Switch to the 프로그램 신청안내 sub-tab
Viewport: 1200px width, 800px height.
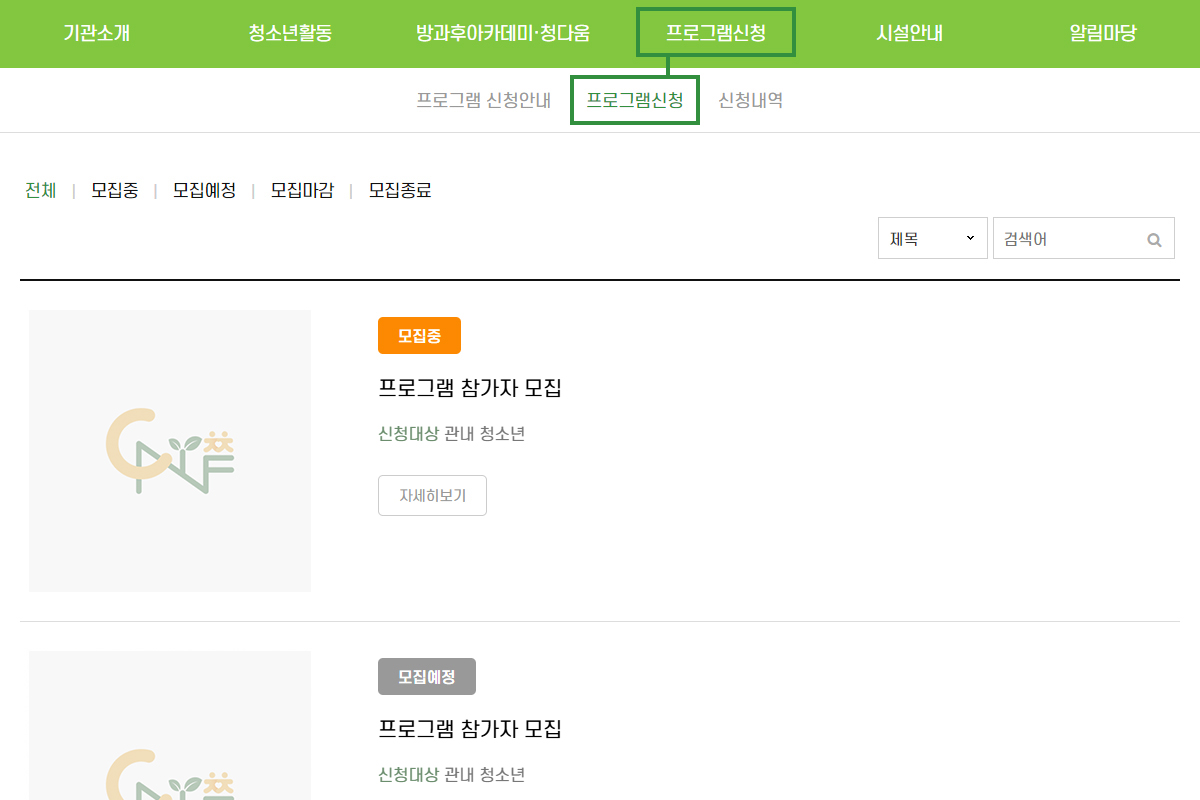[484, 100]
